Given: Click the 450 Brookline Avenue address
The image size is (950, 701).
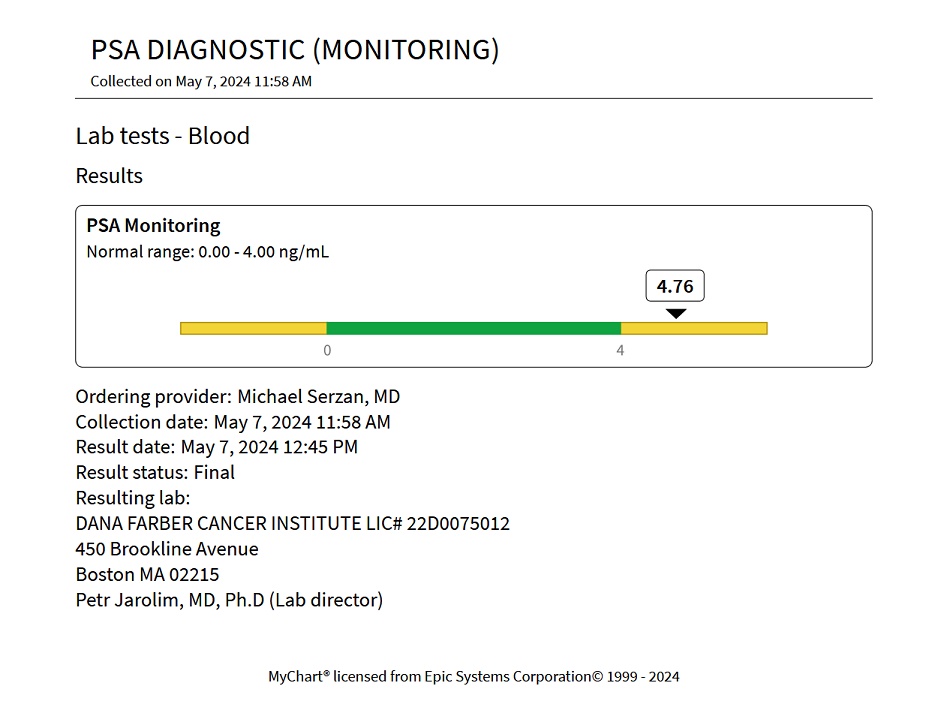Looking at the screenshot, I should [167, 549].
